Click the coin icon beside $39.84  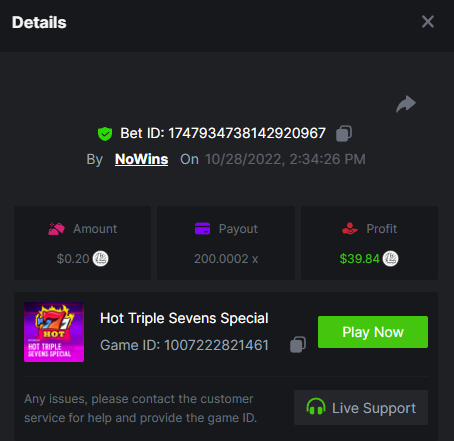(390, 259)
